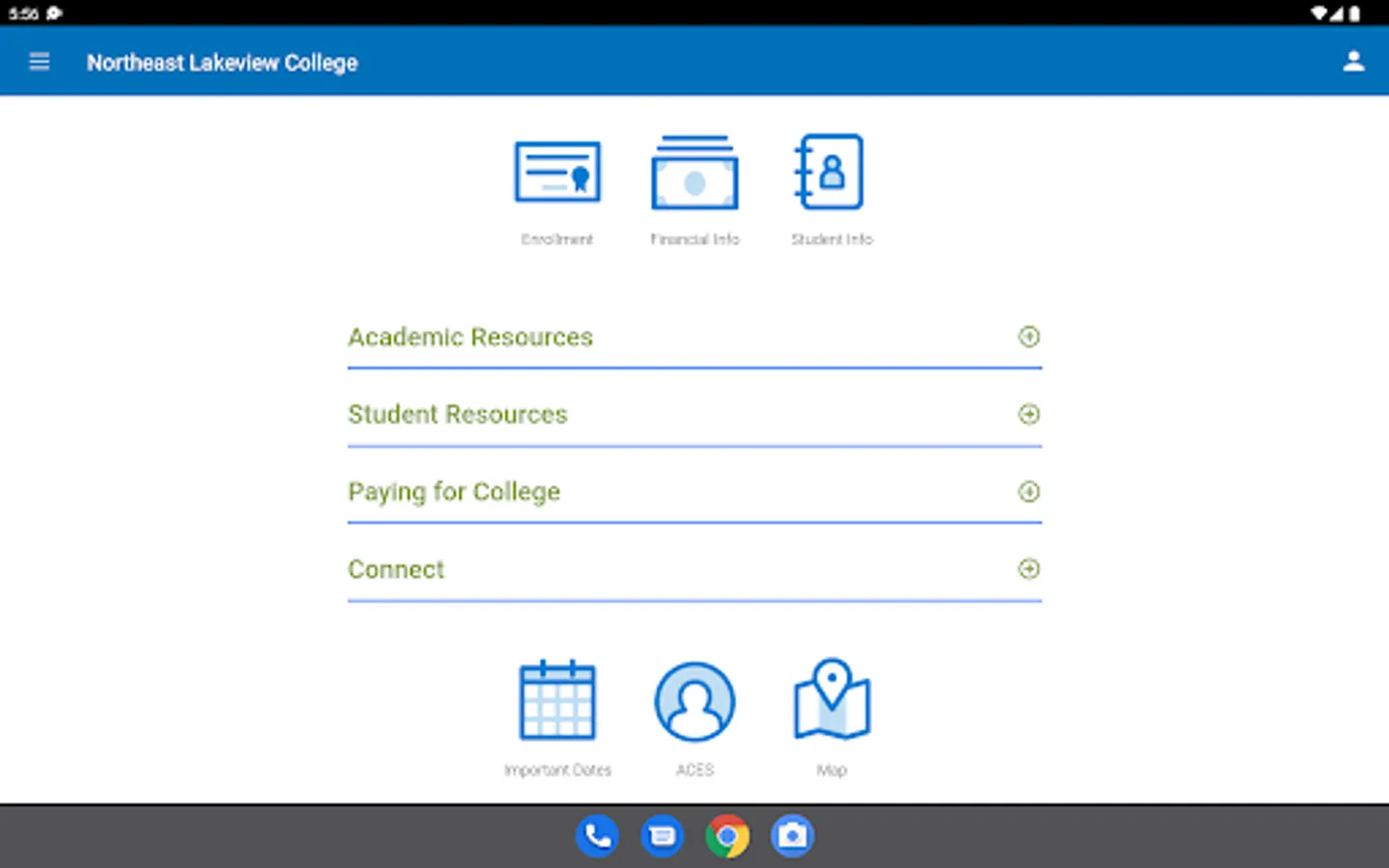Open the user profile icon
This screenshot has height=868, width=1389.
(x=1353, y=62)
